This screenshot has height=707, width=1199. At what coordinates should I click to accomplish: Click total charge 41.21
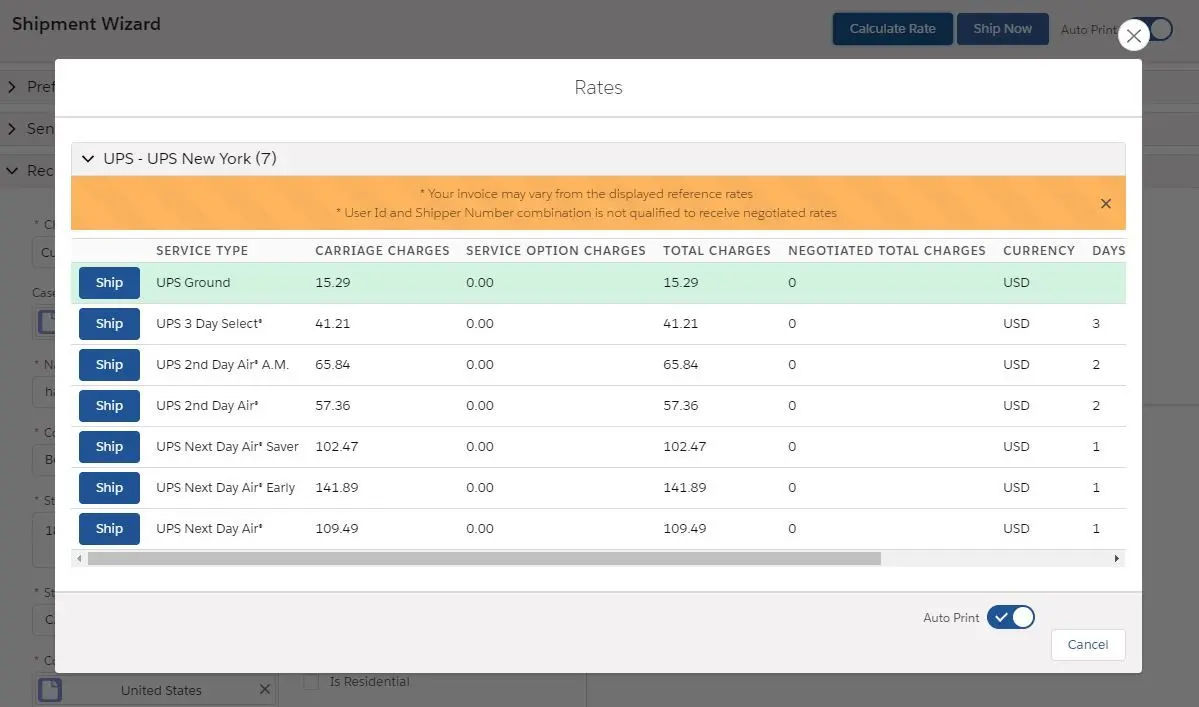pos(681,324)
